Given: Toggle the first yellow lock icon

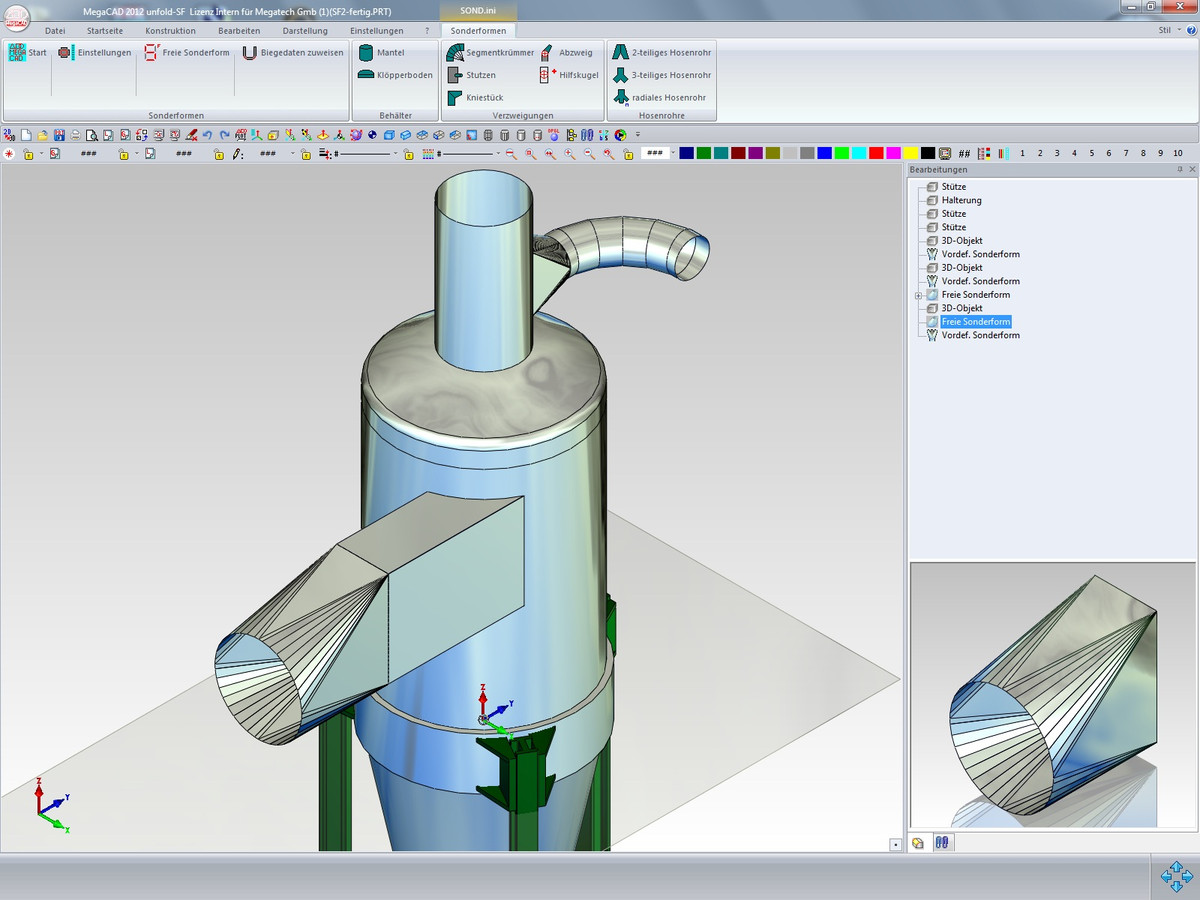Looking at the screenshot, I should [28, 154].
